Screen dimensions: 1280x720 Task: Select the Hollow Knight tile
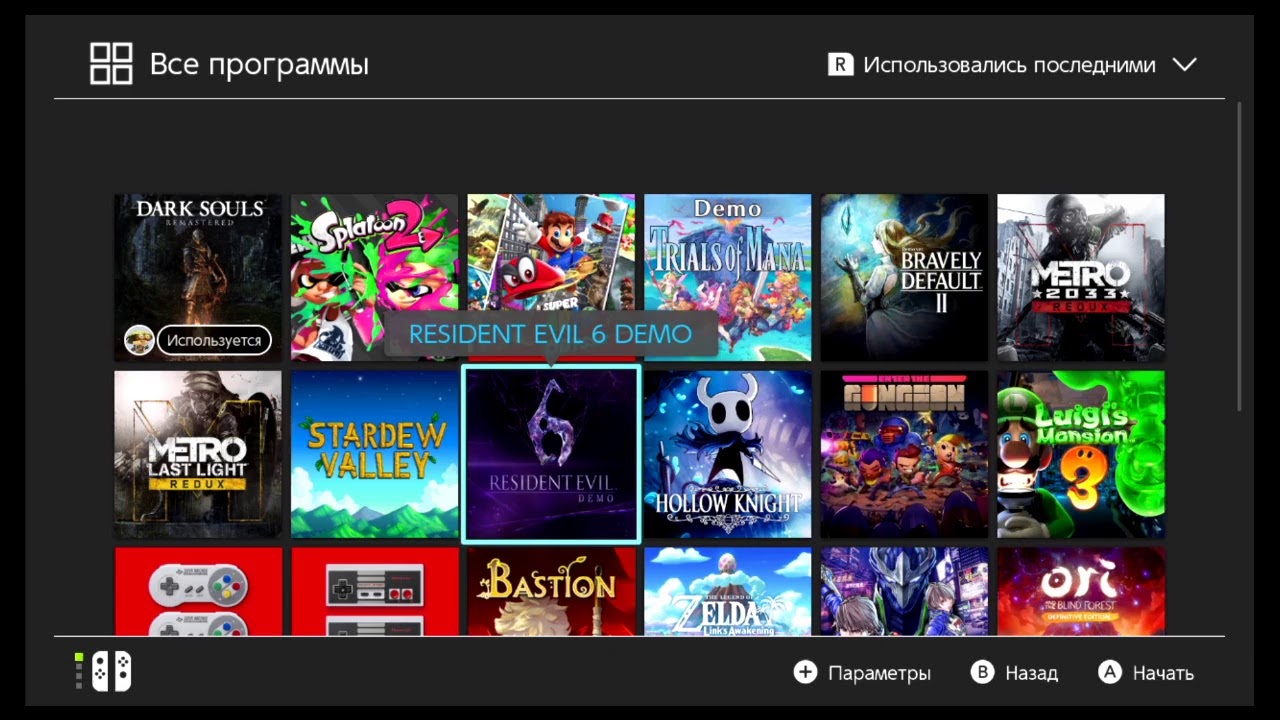coord(728,454)
